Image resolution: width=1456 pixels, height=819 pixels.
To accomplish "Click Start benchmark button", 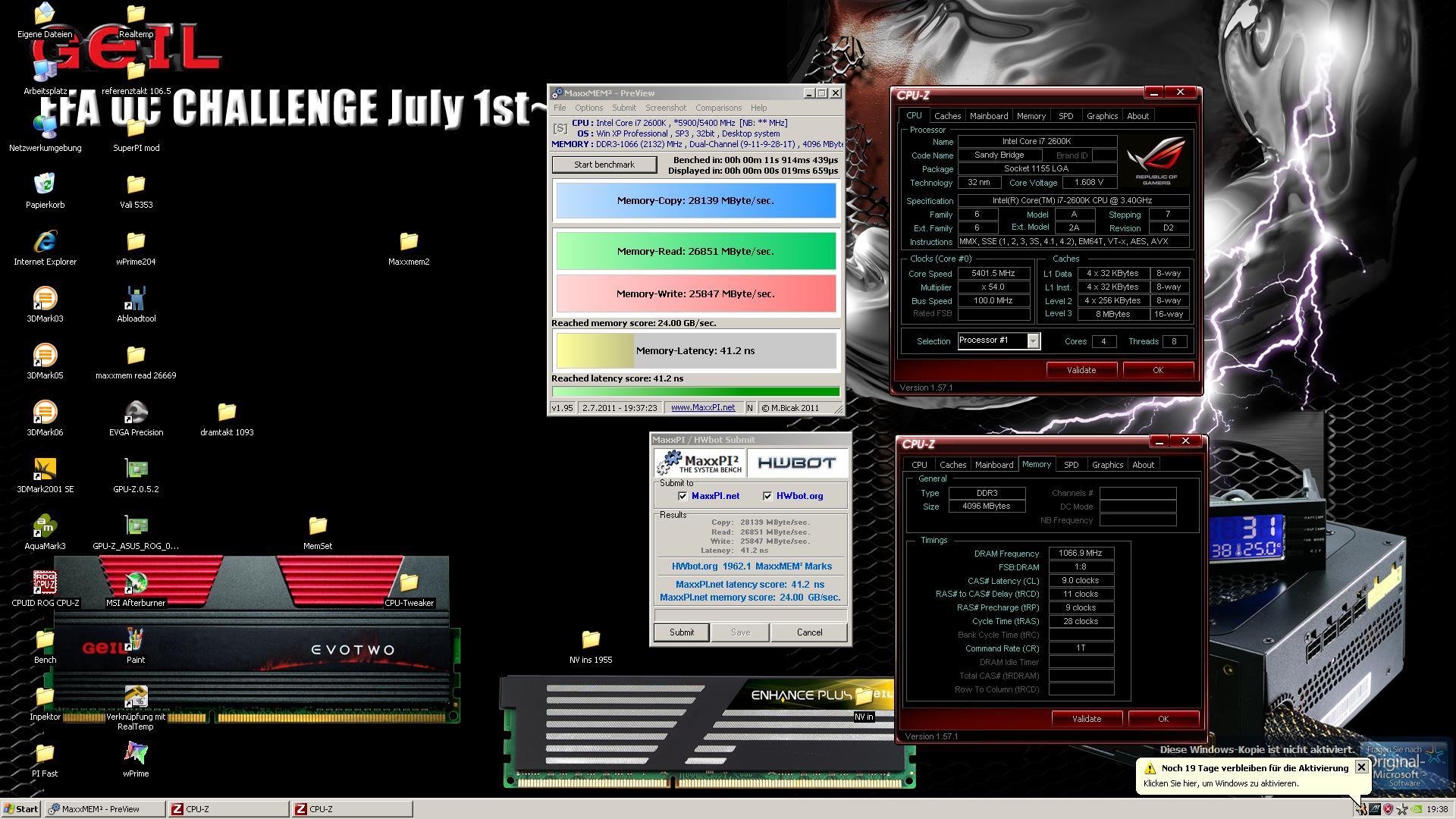I will 604,165.
